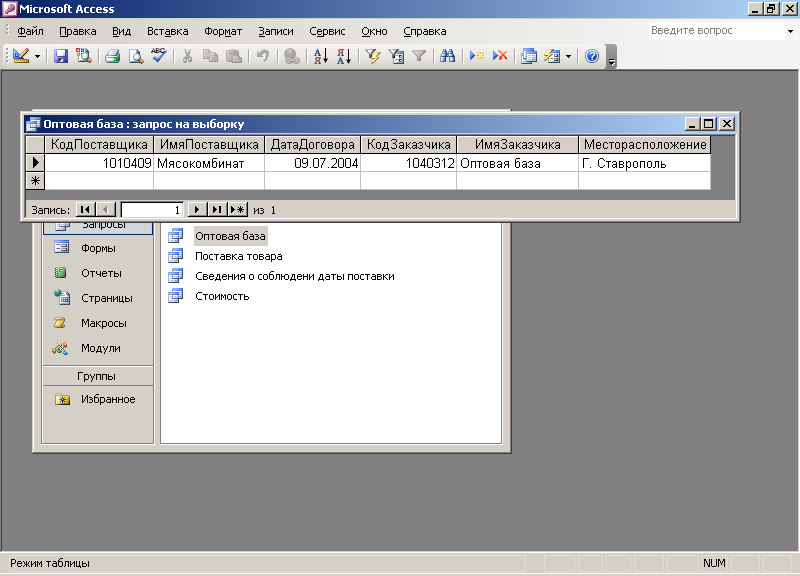Click the Filter By Form icon
The image size is (800, 576).
click(x=396, y=56)
